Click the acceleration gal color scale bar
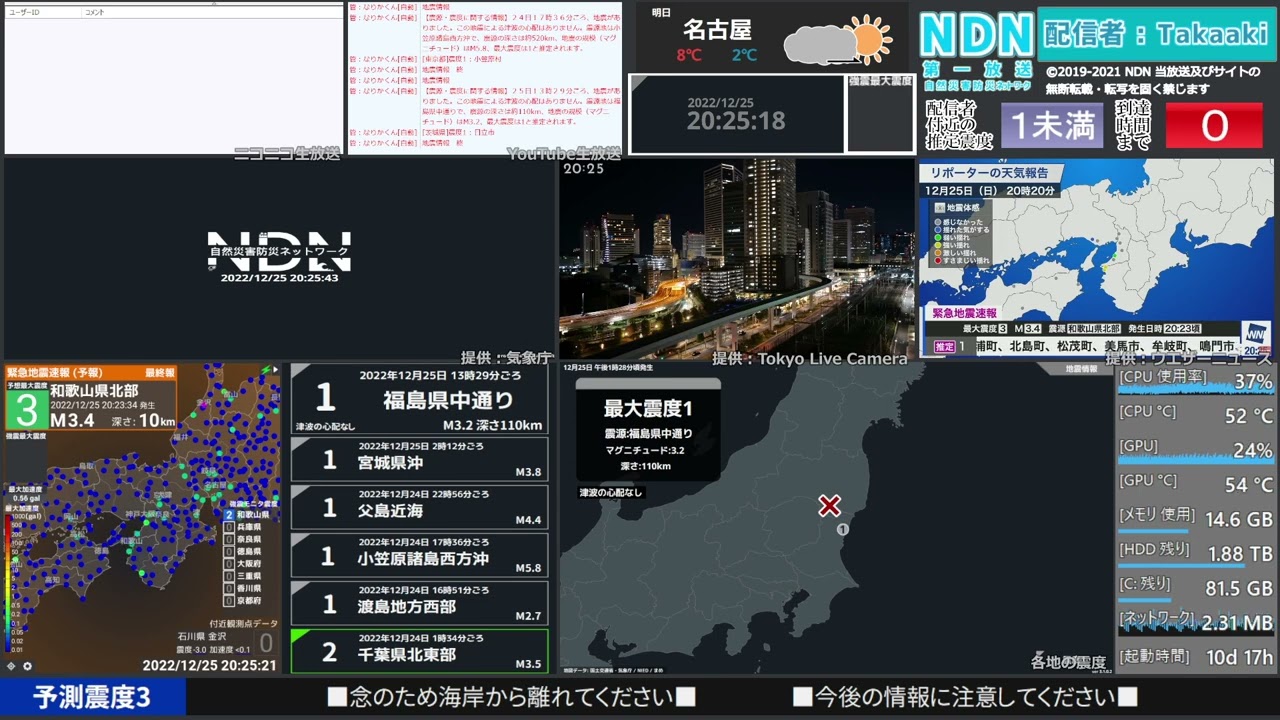 pos(9,580)
